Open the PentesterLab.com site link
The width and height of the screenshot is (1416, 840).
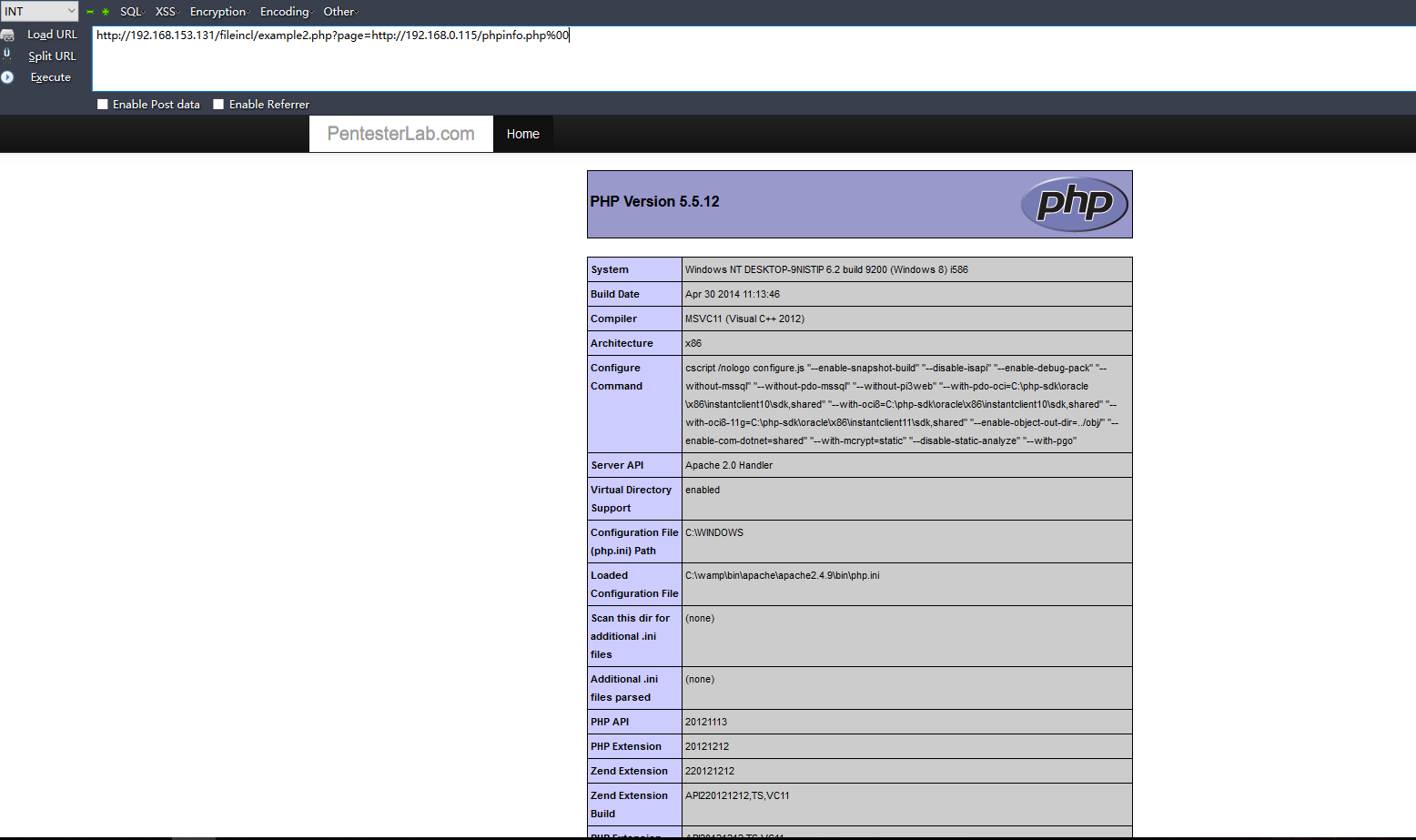[401, 134]
